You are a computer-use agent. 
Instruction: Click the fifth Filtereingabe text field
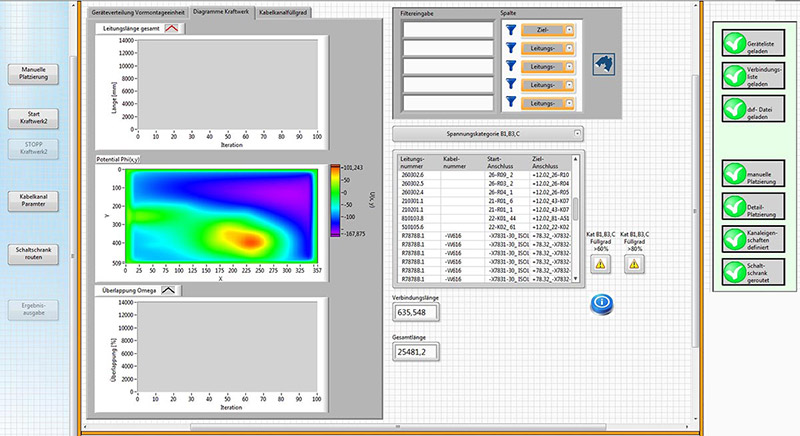448,103
